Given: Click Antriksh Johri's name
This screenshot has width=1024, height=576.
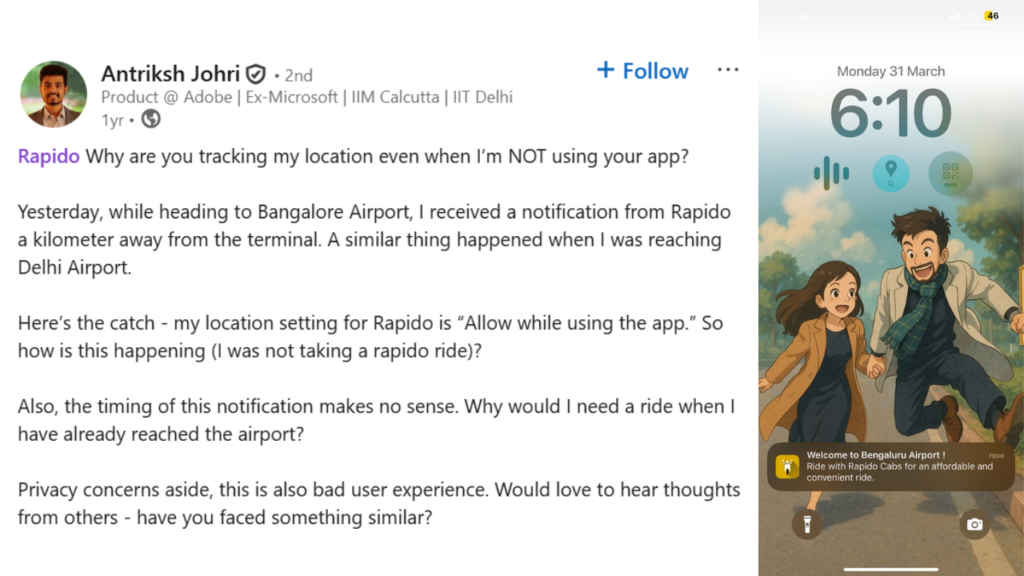Looking at the screenshot, I should 172,73.
